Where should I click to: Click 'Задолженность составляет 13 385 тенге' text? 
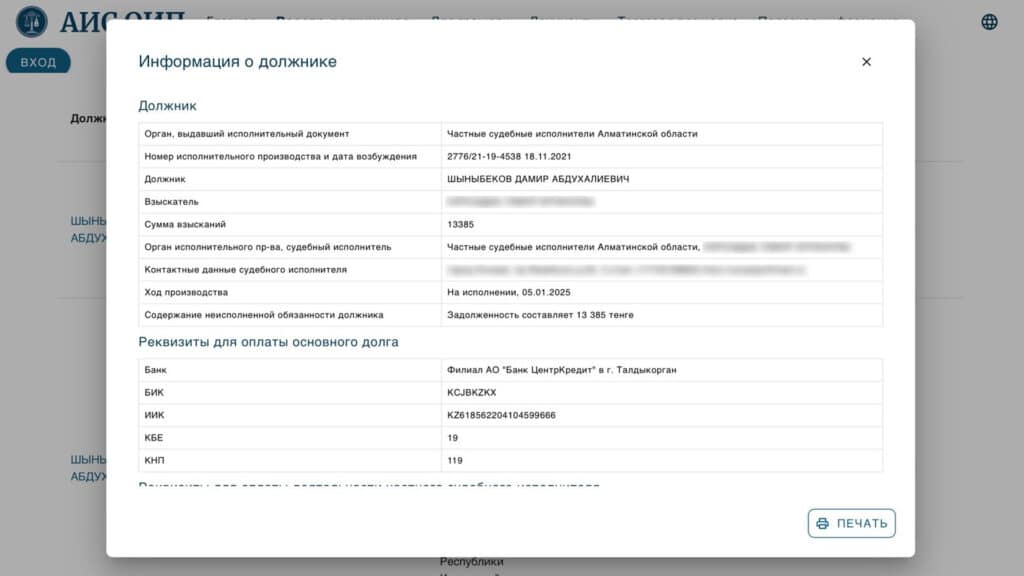(x=540, y=315)
